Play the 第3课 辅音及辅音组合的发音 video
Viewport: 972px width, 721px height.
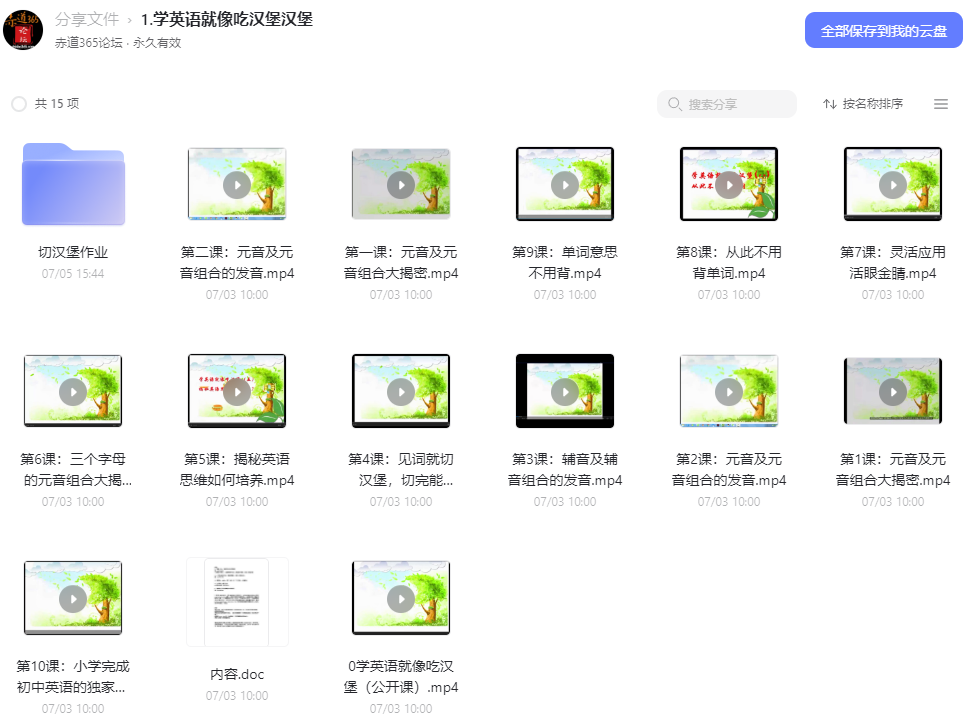(x=565, y=391)
